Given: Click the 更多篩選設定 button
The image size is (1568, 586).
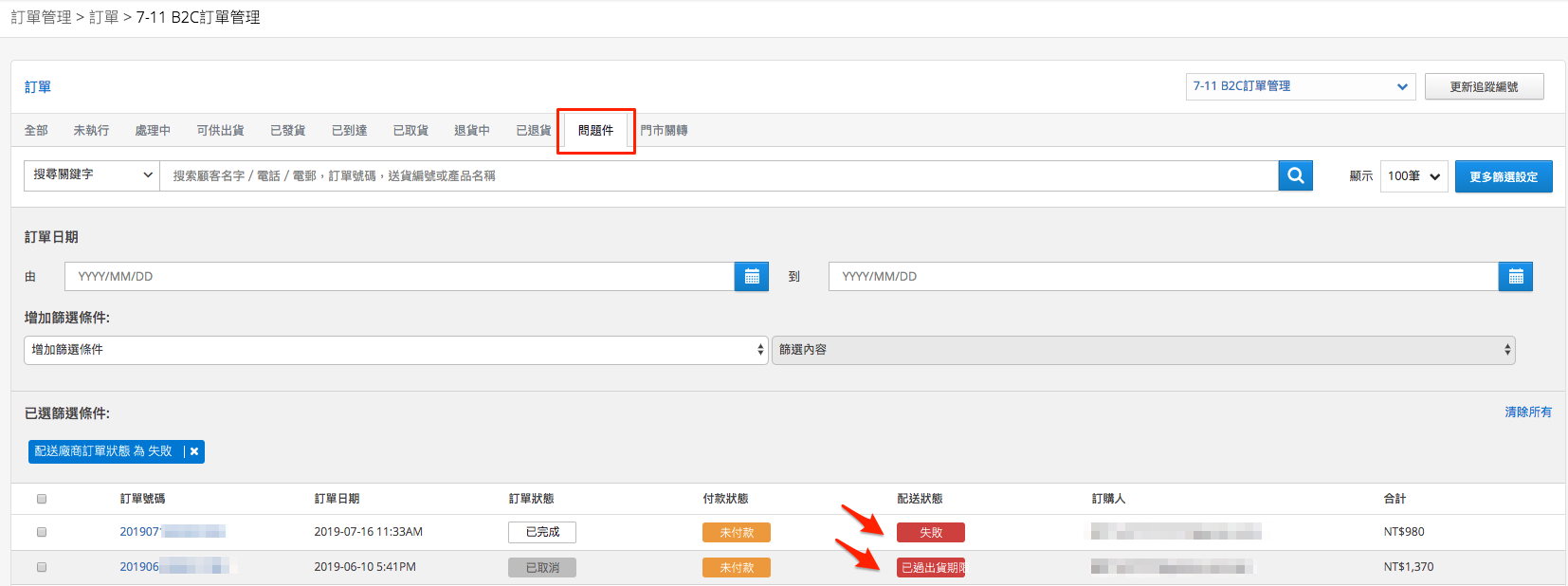Looking at the screenshot, I should click(1504, 176).
